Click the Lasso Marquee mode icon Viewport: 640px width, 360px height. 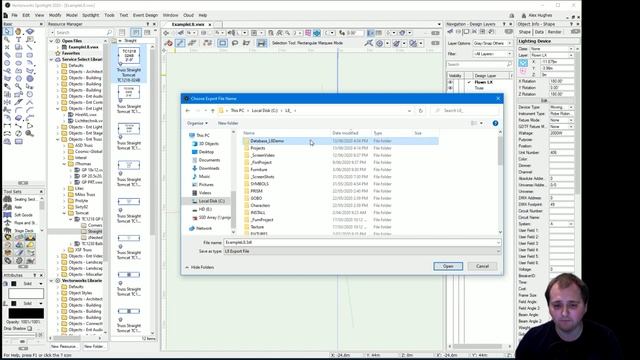tap(235, 43)
